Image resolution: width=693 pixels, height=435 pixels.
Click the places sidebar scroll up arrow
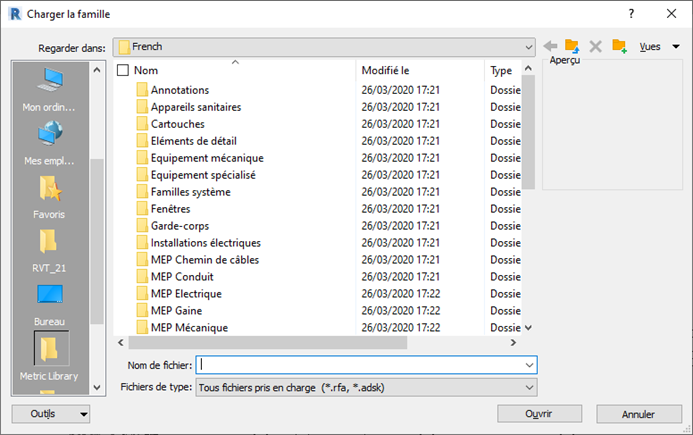pyautogui.click(x=97, y=70)
